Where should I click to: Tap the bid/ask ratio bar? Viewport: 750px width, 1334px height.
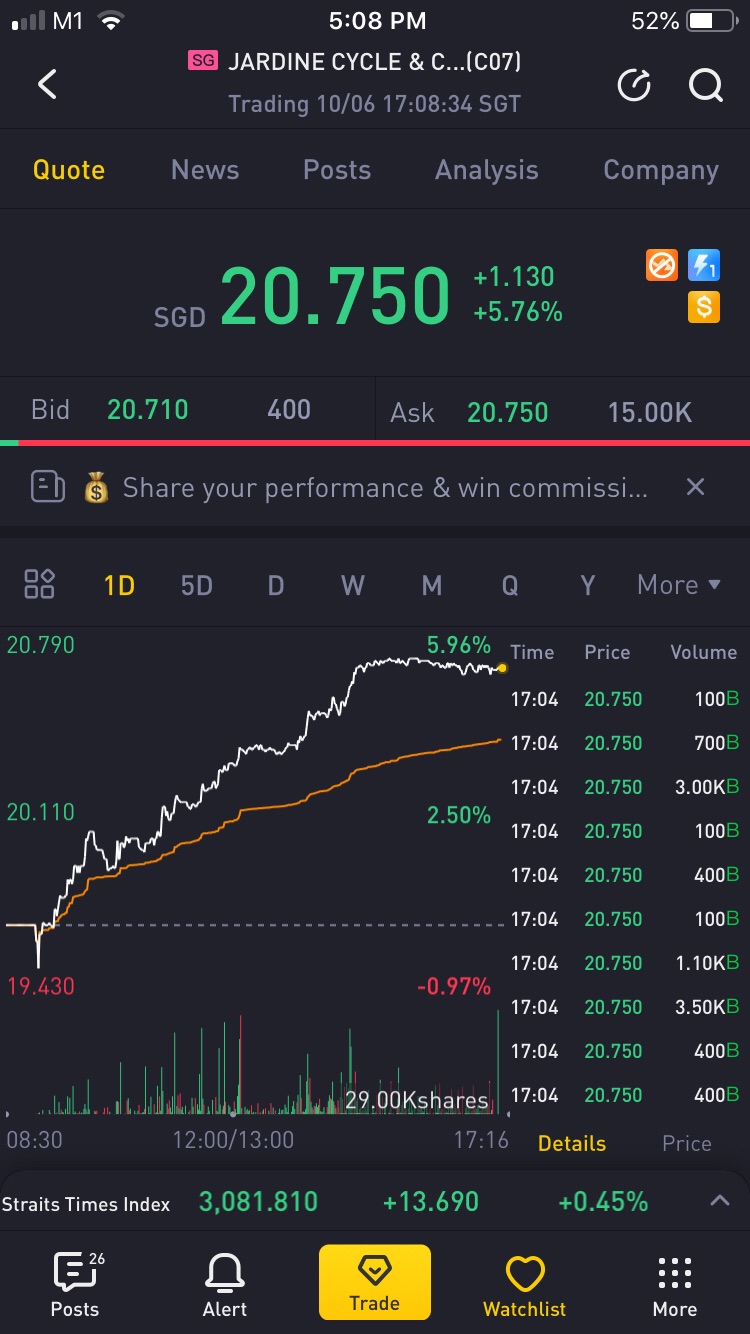[x=375, y=442]
